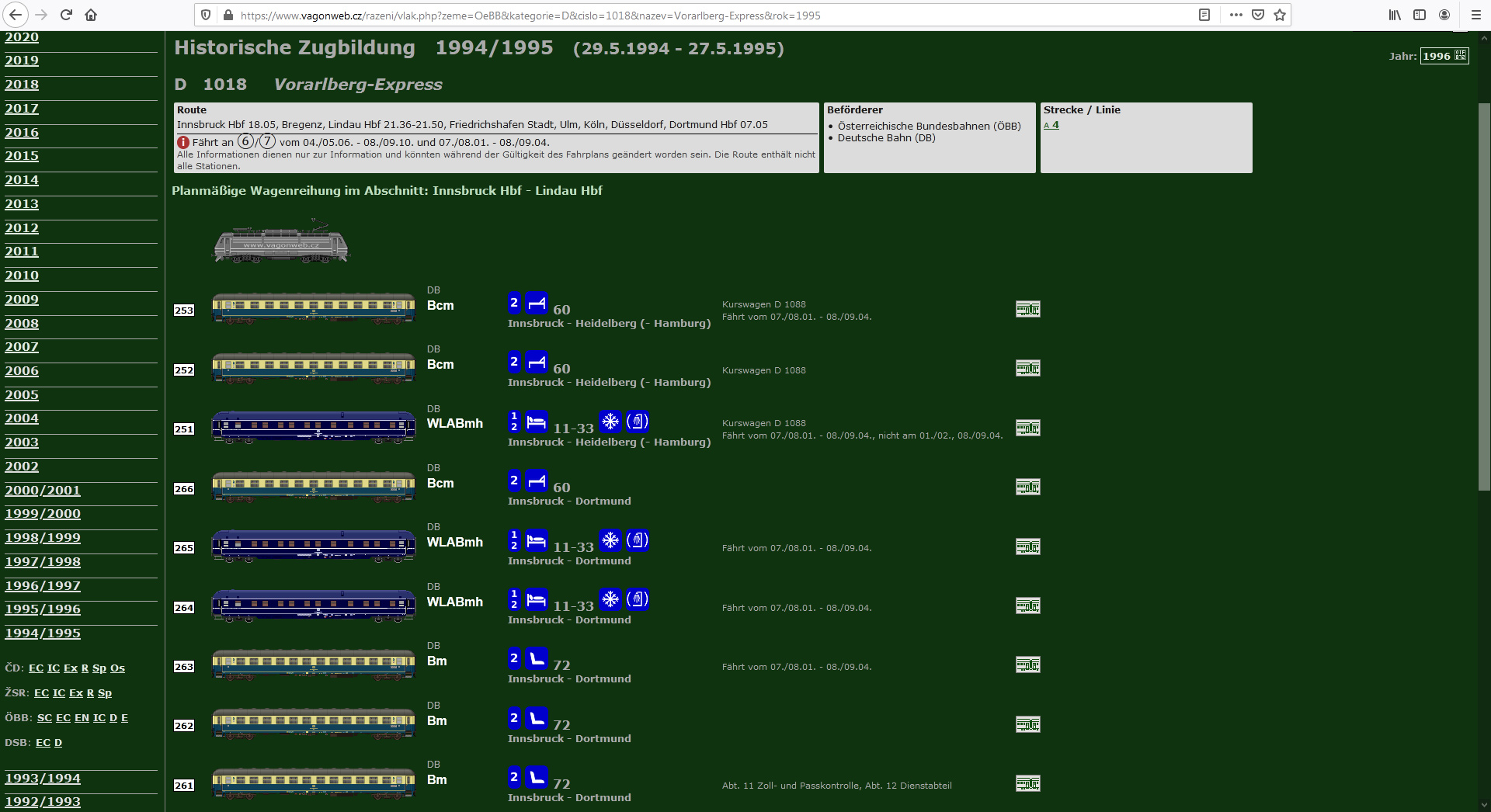
Task: Click the Österreichische Bundesbahnen (ÖBB) carrier entry
Action: coord(929,126)
